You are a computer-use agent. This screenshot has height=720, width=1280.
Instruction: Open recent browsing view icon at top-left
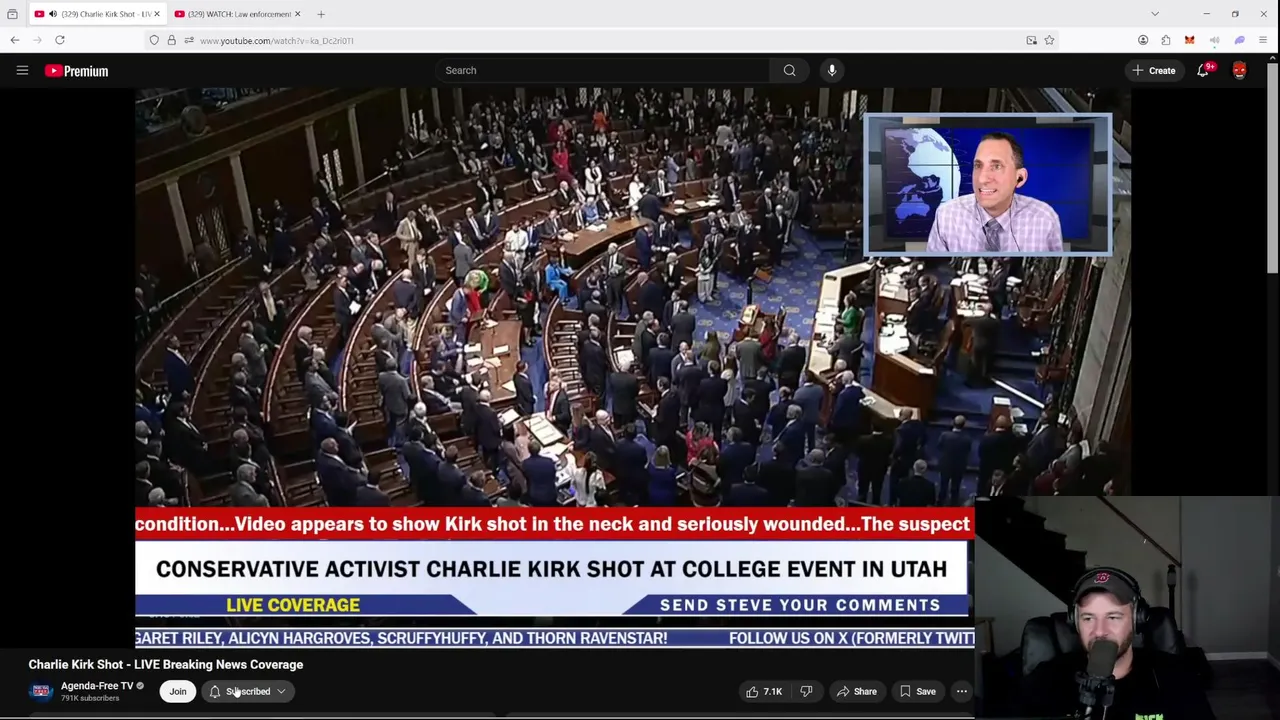click(12, 14)
